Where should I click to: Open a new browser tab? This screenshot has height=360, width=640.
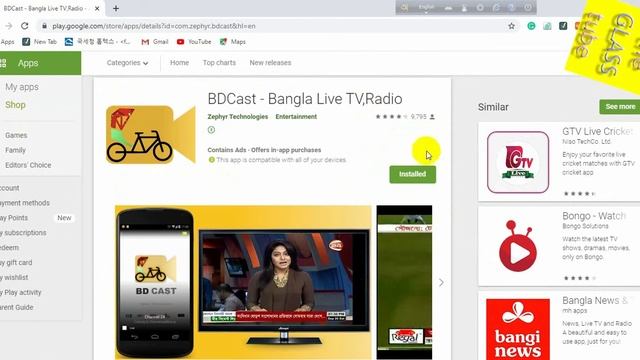click(116, 8)
